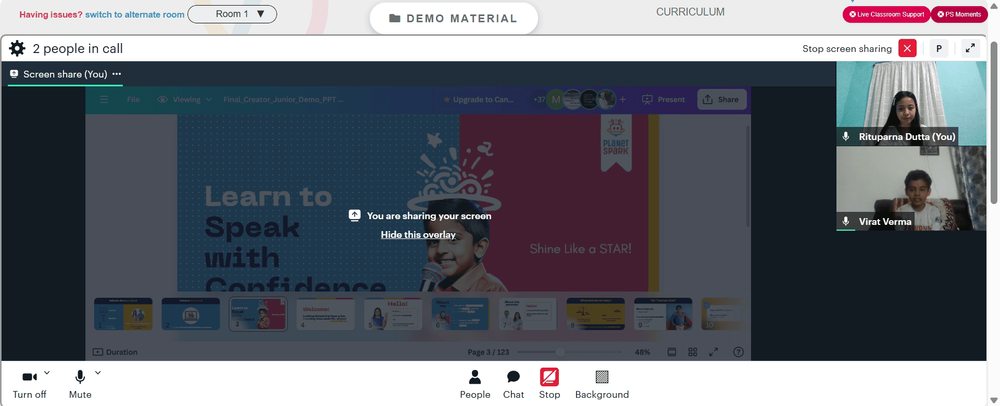1000x406 pixels.
Task: Click the Canva Share button
Action: (x=721, y=99)
